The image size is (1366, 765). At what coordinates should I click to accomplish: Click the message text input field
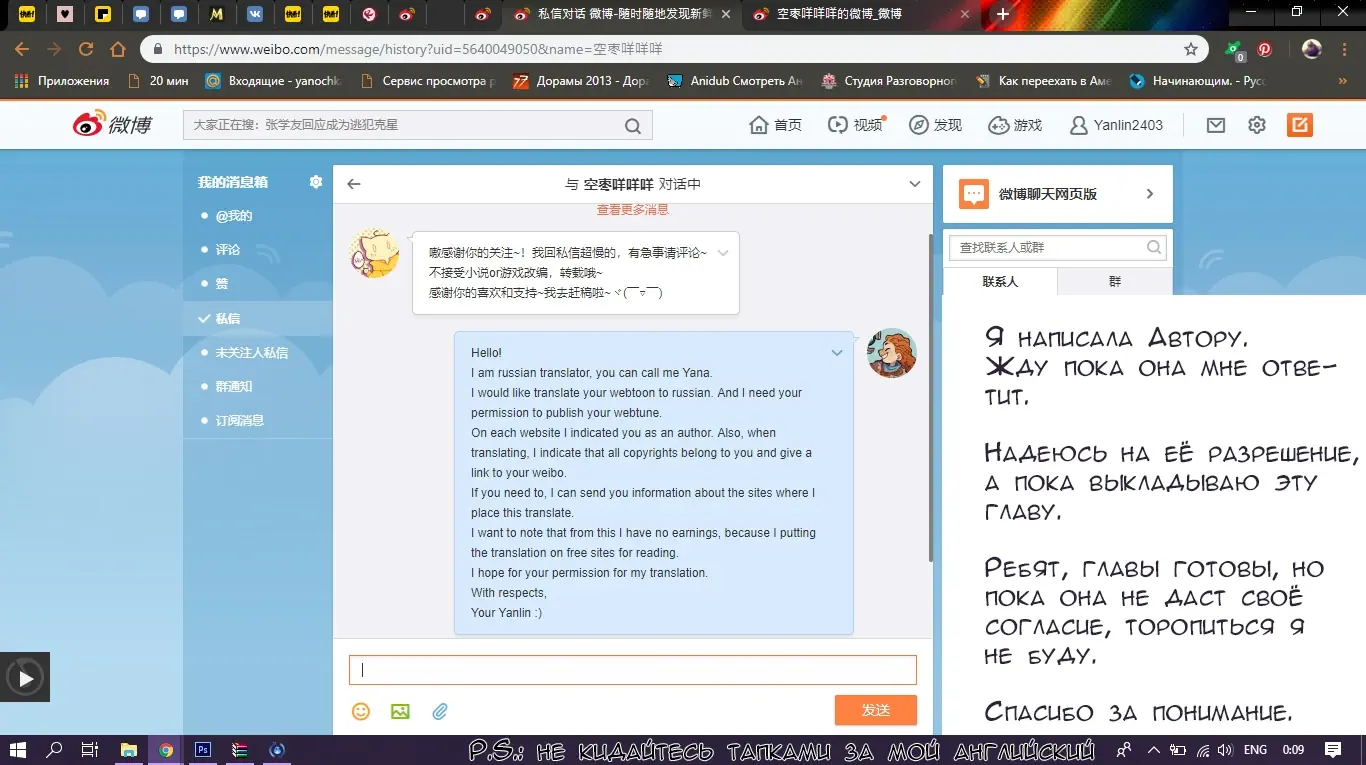pos(632,670)
